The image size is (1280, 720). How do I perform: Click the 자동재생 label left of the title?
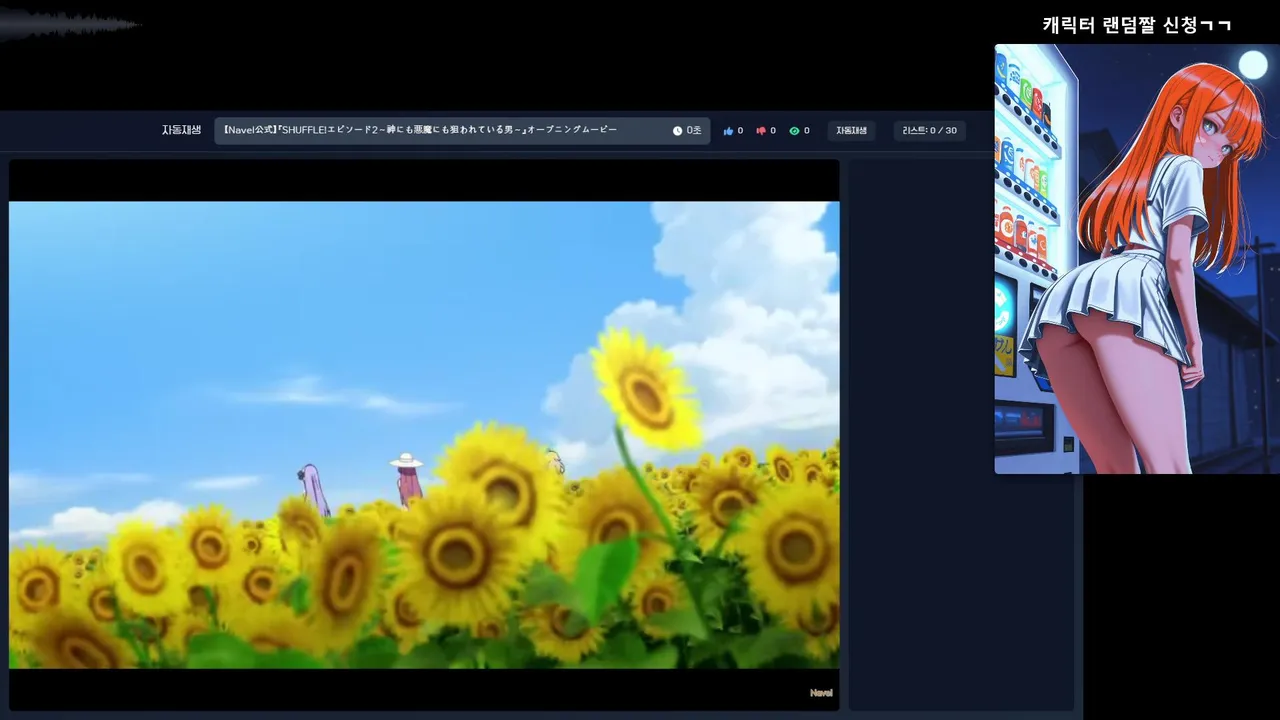tap(181, 130)
